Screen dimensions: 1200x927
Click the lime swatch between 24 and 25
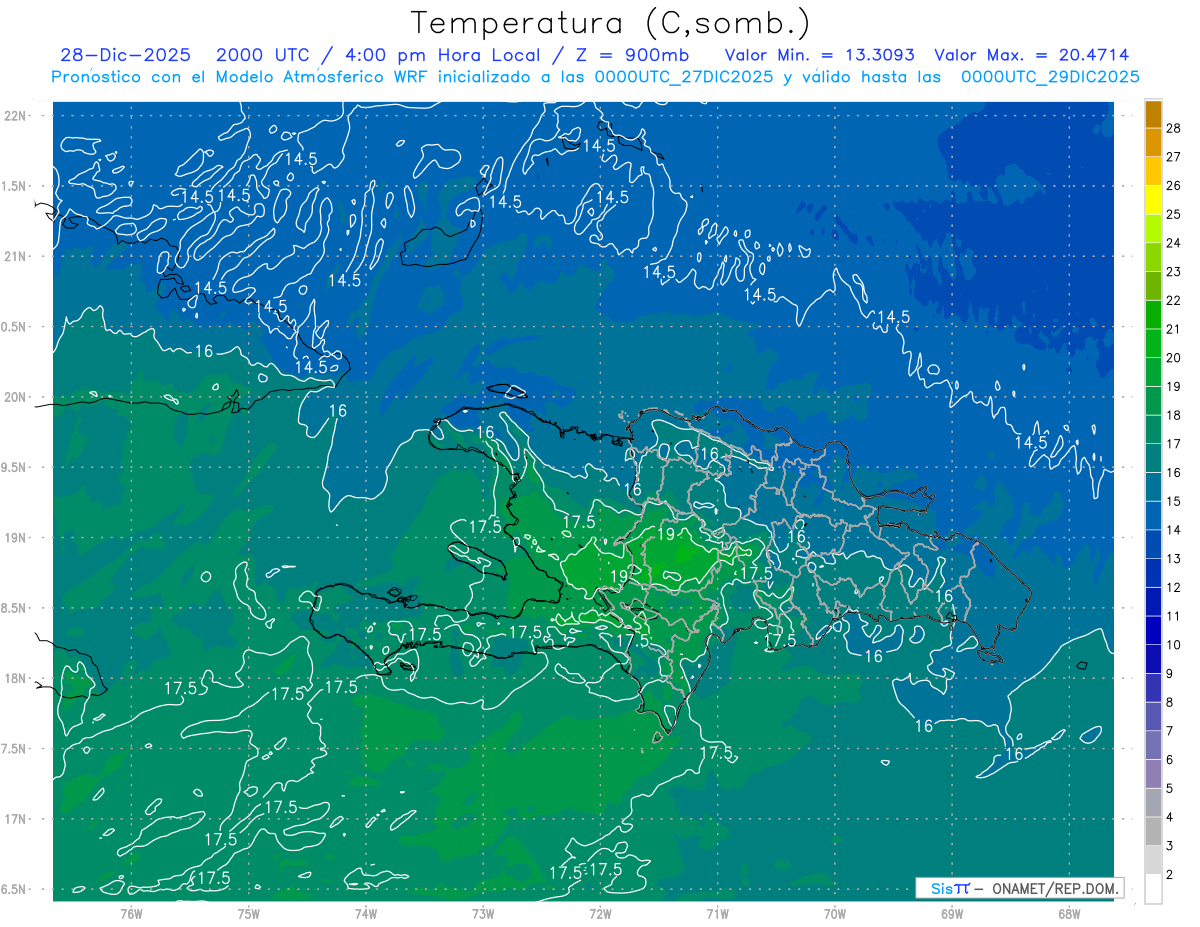(x=1154, y=229)
